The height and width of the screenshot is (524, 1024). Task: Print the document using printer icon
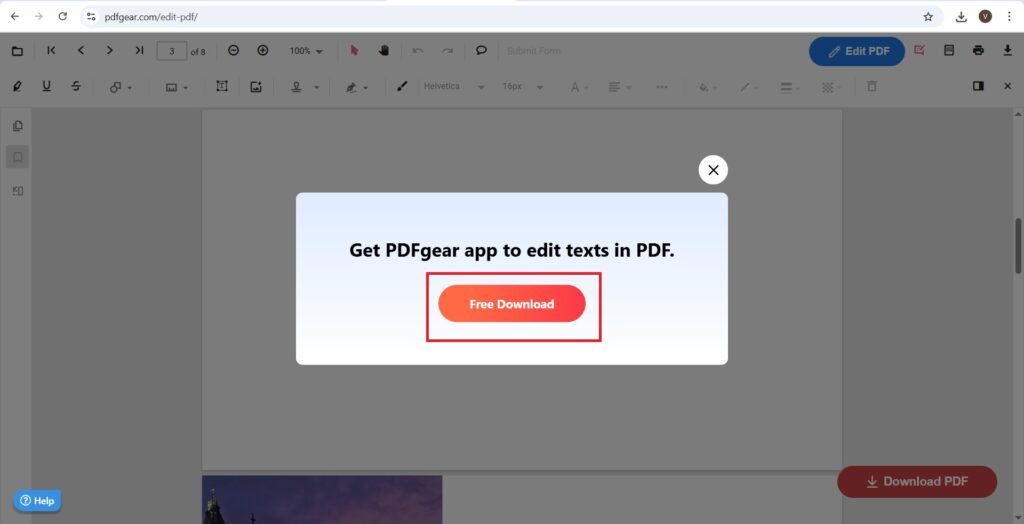tap(978, 51)
